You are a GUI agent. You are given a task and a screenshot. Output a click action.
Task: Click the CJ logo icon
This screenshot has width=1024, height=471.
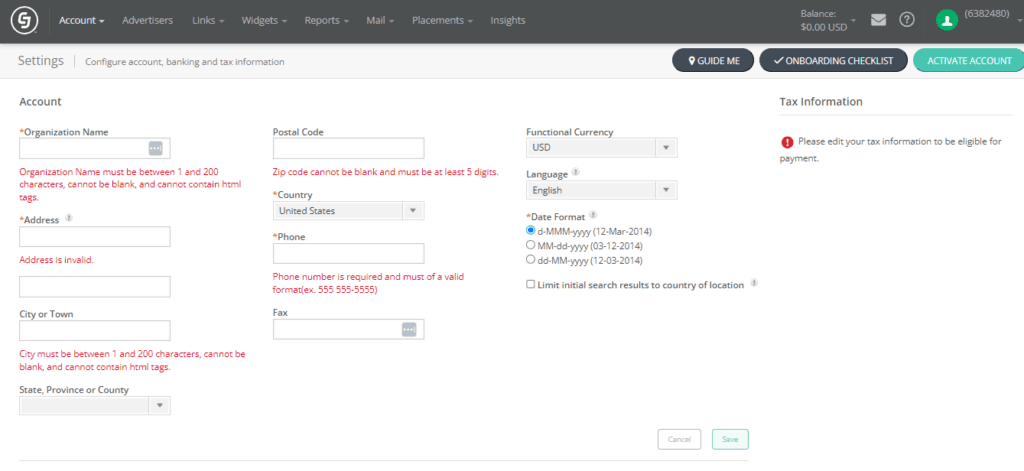24,20
